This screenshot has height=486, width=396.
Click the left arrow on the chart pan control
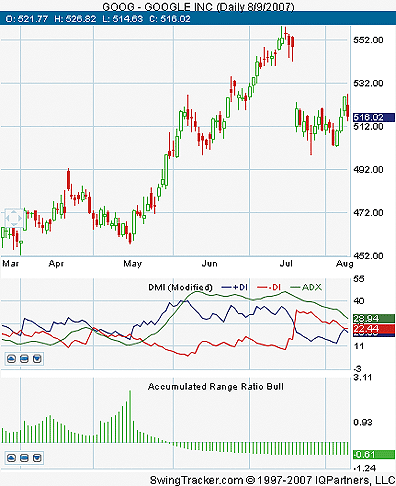8,218
